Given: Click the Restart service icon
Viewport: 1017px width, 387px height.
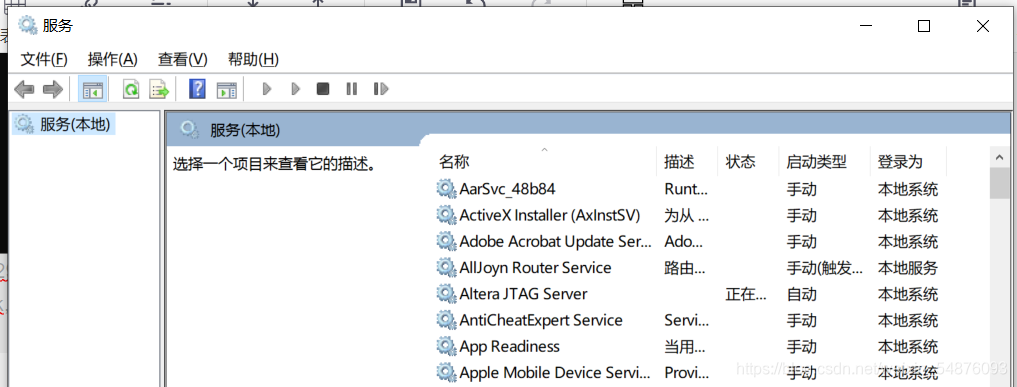Looking at the screenshot, I should click(x=381, y=89).
